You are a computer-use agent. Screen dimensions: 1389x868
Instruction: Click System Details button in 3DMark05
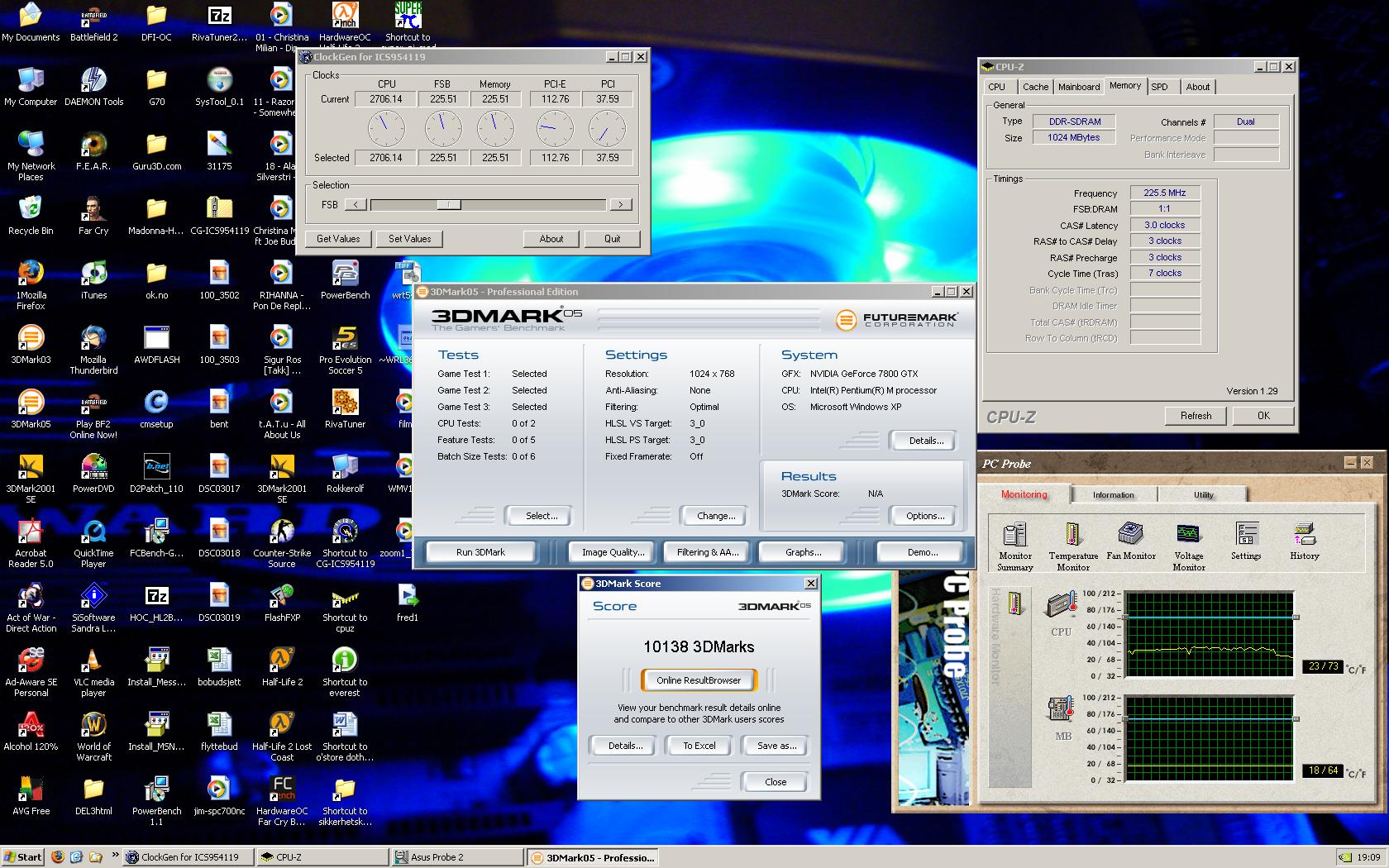pyautogui.click(x=925, y=441)
